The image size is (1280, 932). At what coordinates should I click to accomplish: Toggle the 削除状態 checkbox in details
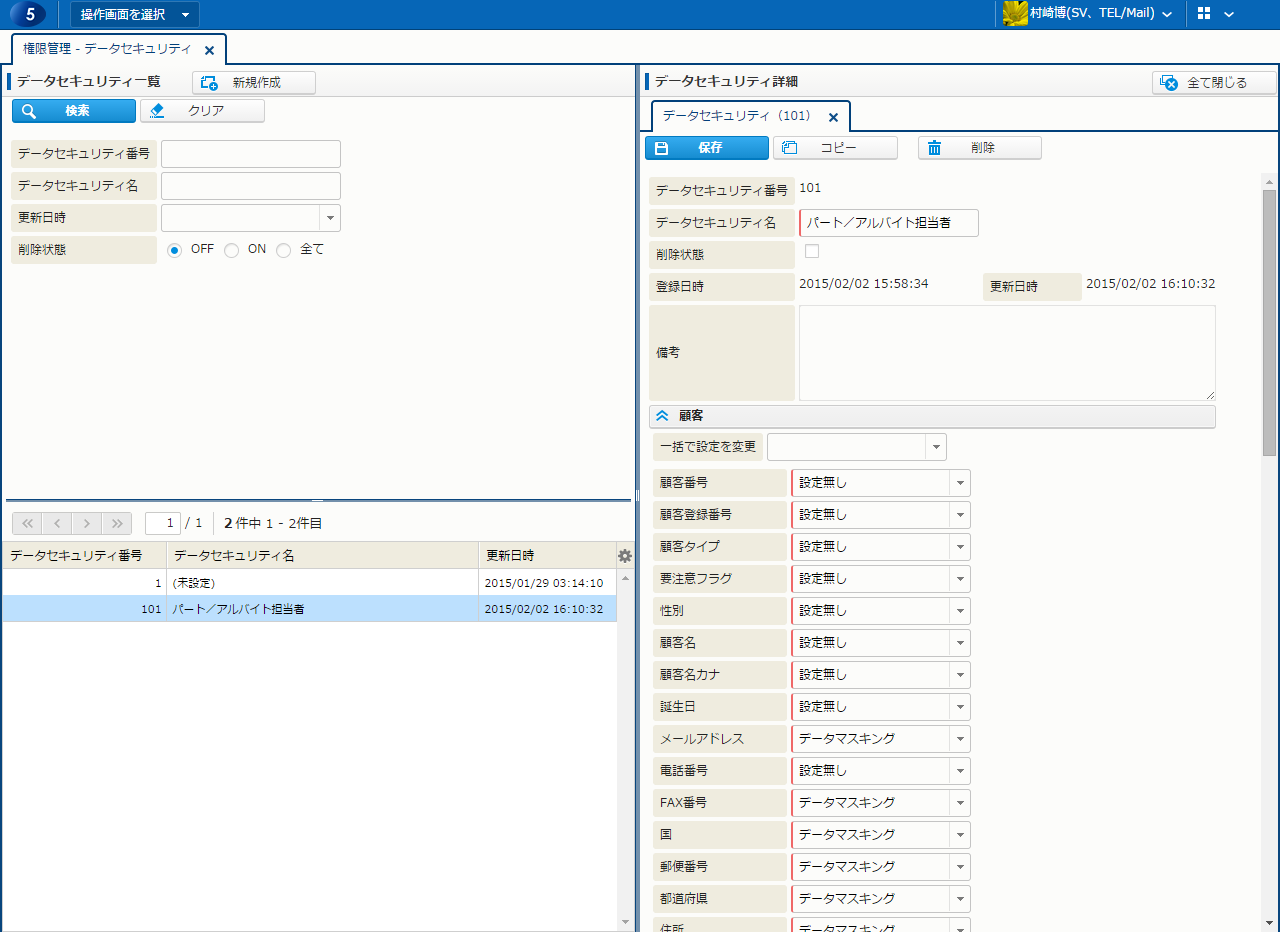click(812, 251)
